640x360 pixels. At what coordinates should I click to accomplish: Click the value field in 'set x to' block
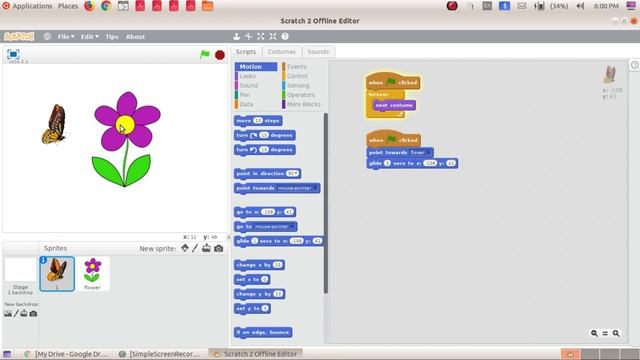point(264,279)
